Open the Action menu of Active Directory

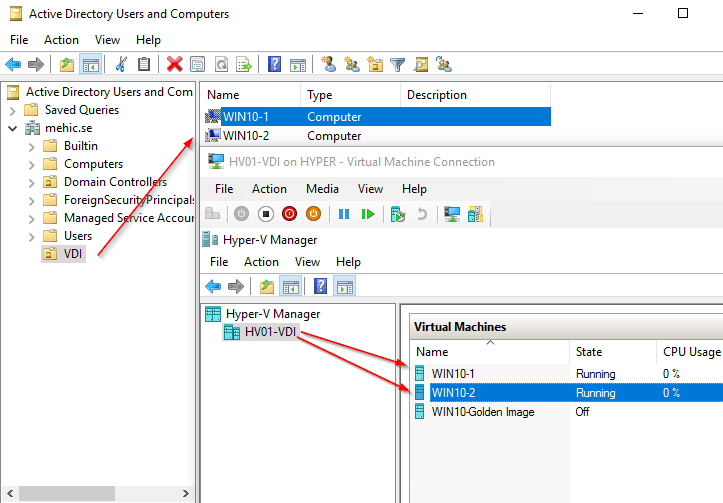coord(61,40)
